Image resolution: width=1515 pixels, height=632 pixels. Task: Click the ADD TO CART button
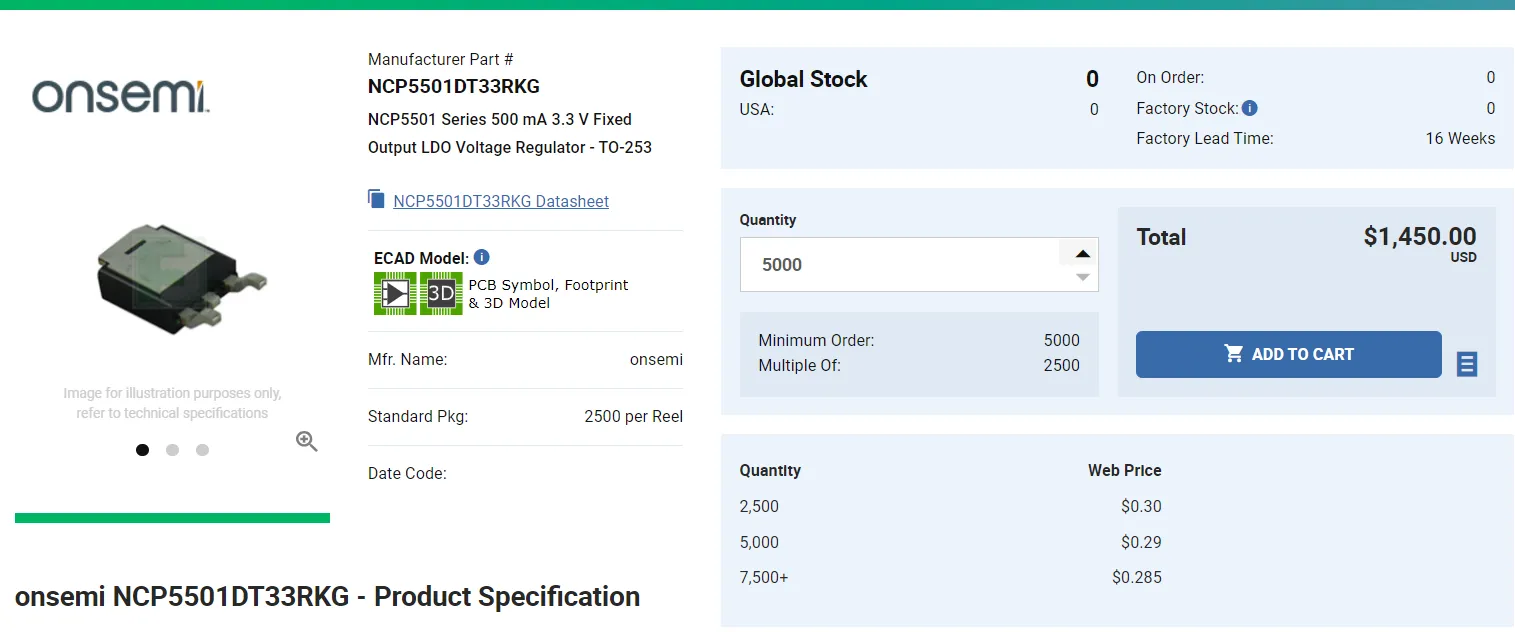(1288, 354)
